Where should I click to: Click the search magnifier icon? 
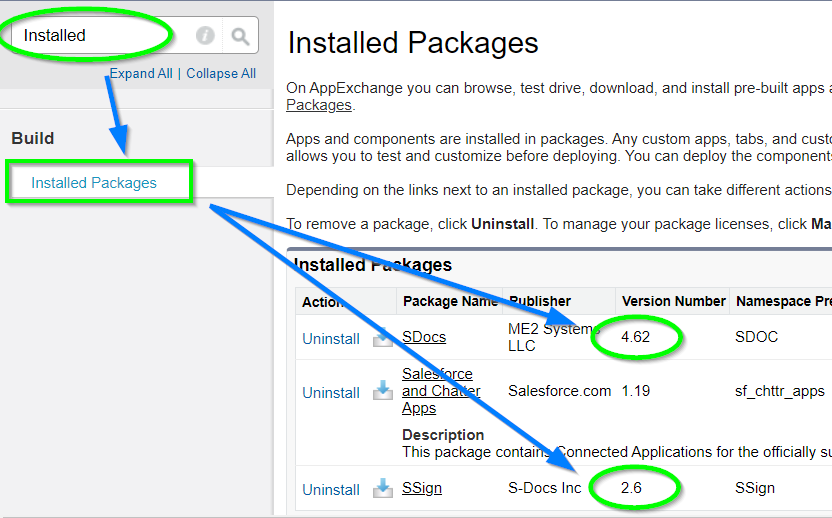tap(240, 36)
